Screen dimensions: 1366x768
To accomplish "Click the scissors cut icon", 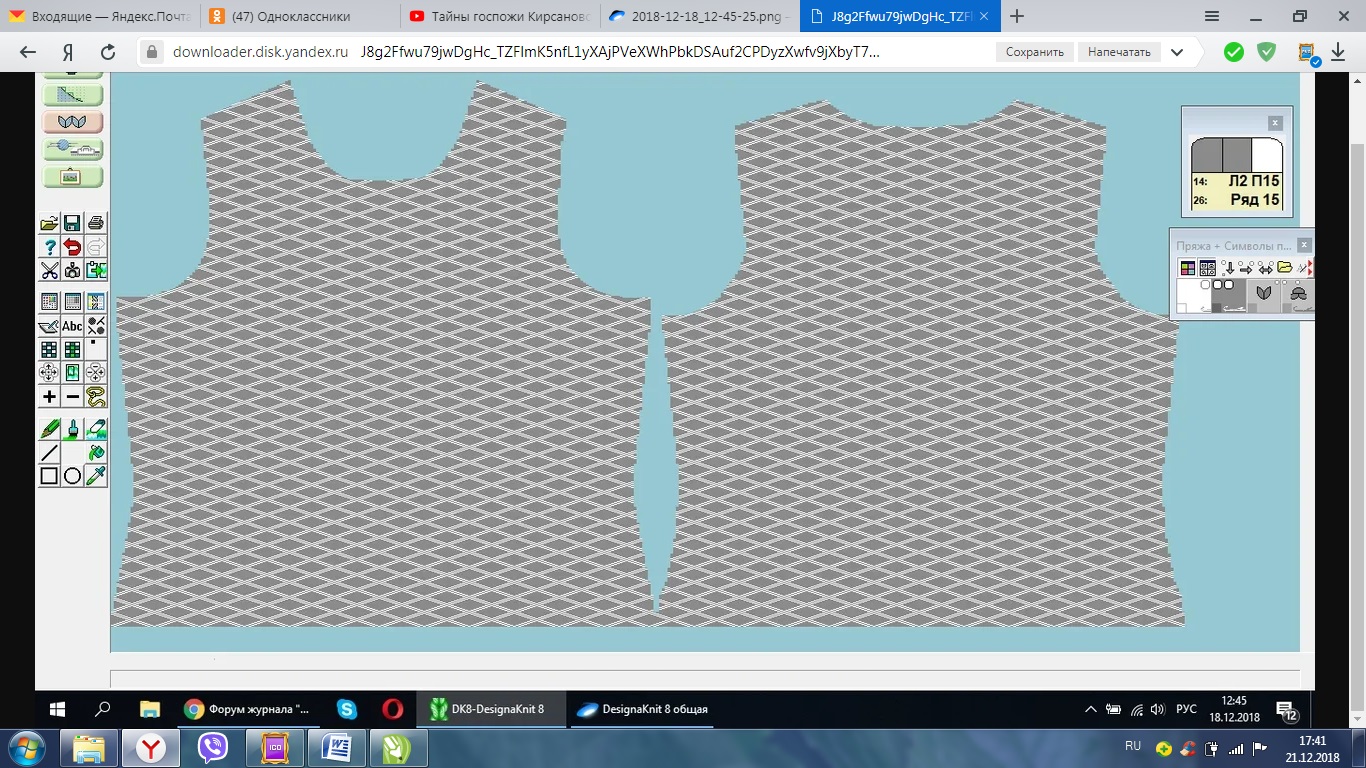I will click(49, 270).
